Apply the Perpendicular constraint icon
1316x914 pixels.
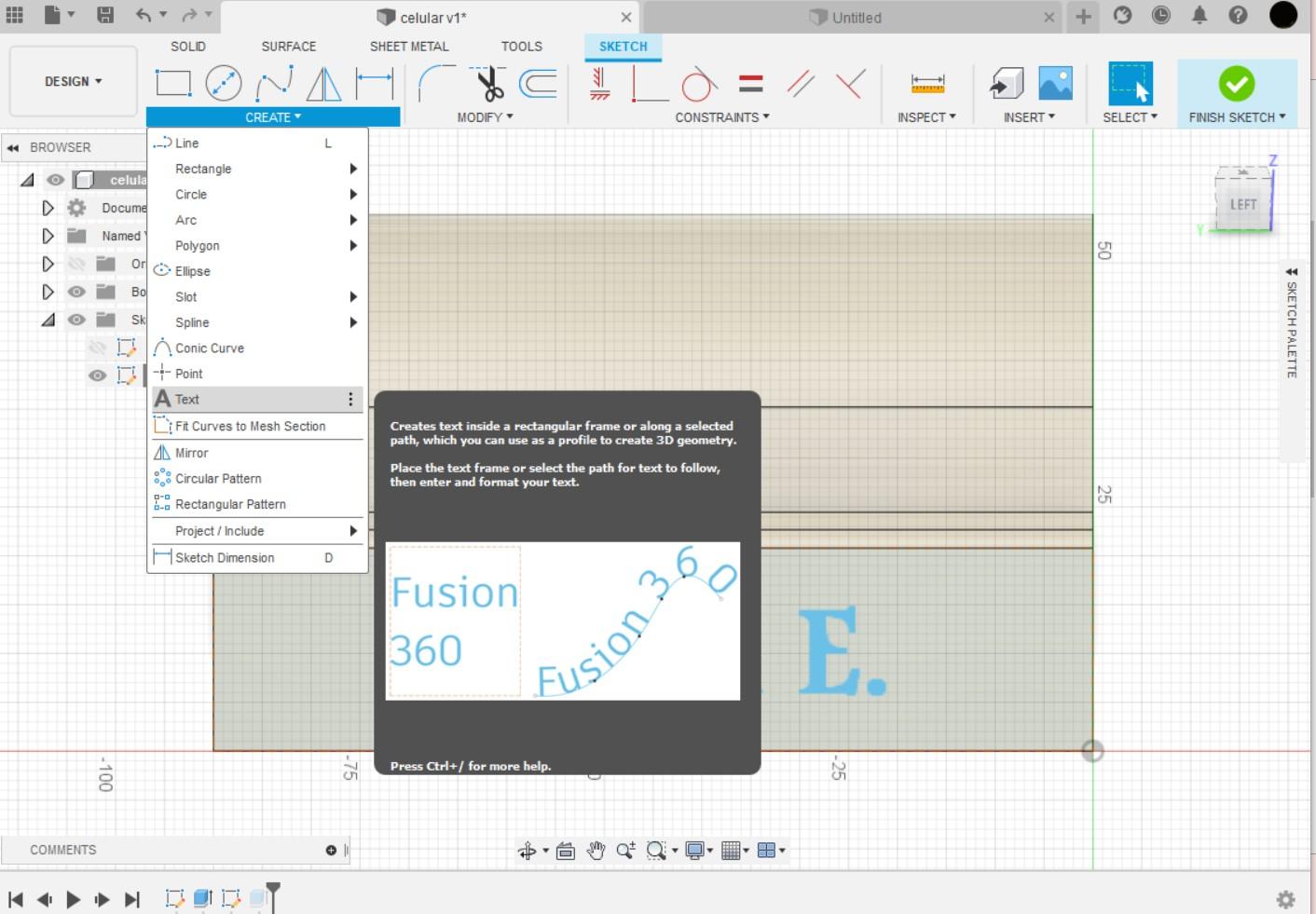click(x=850, y=84)
